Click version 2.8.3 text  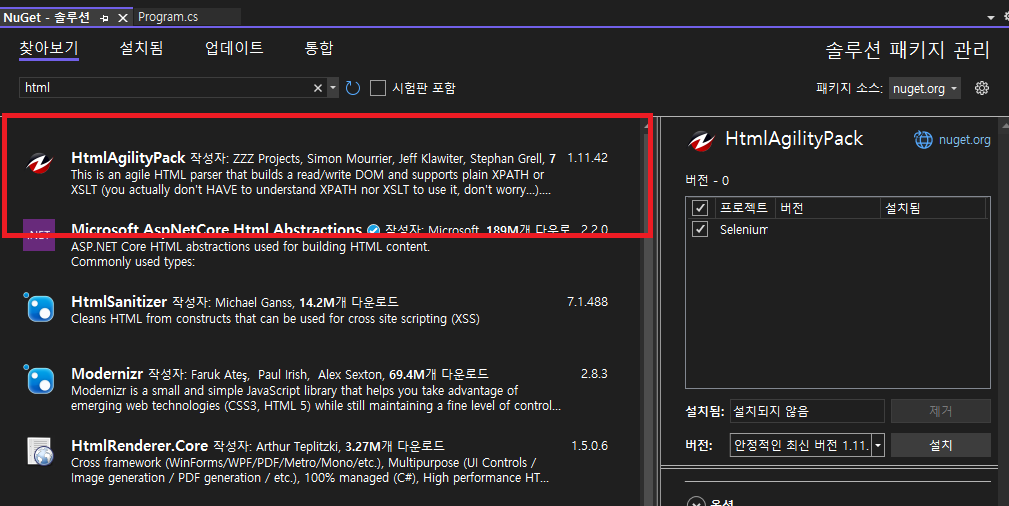click(x=594, y=373)
